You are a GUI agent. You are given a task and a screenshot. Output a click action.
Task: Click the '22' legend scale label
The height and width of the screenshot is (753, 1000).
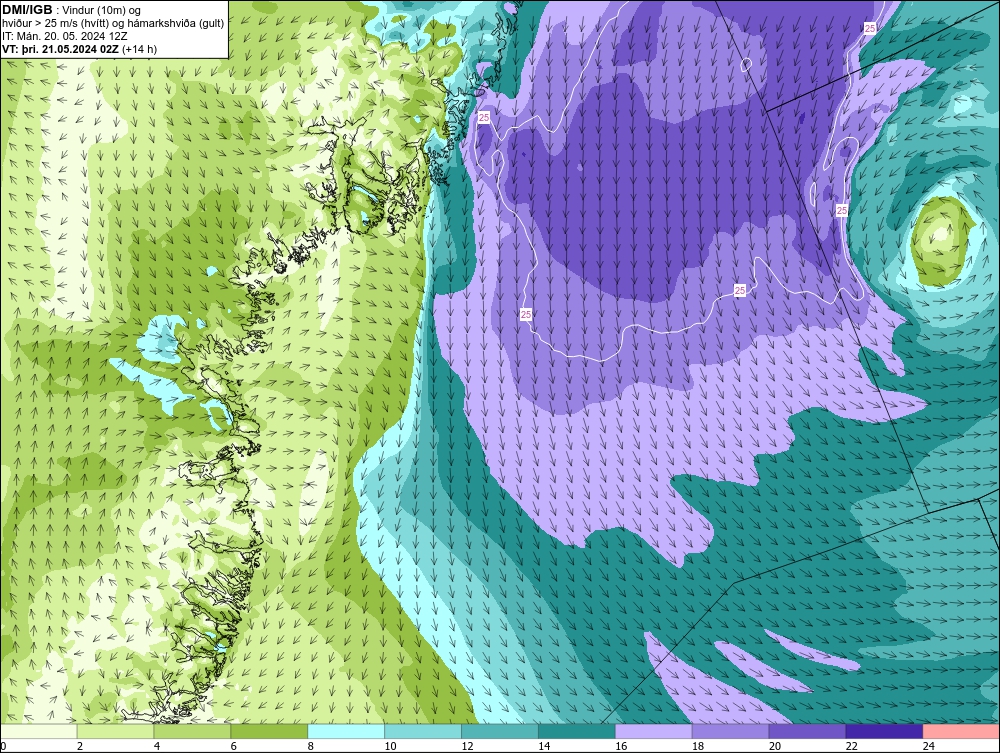(x=851, y=746)
